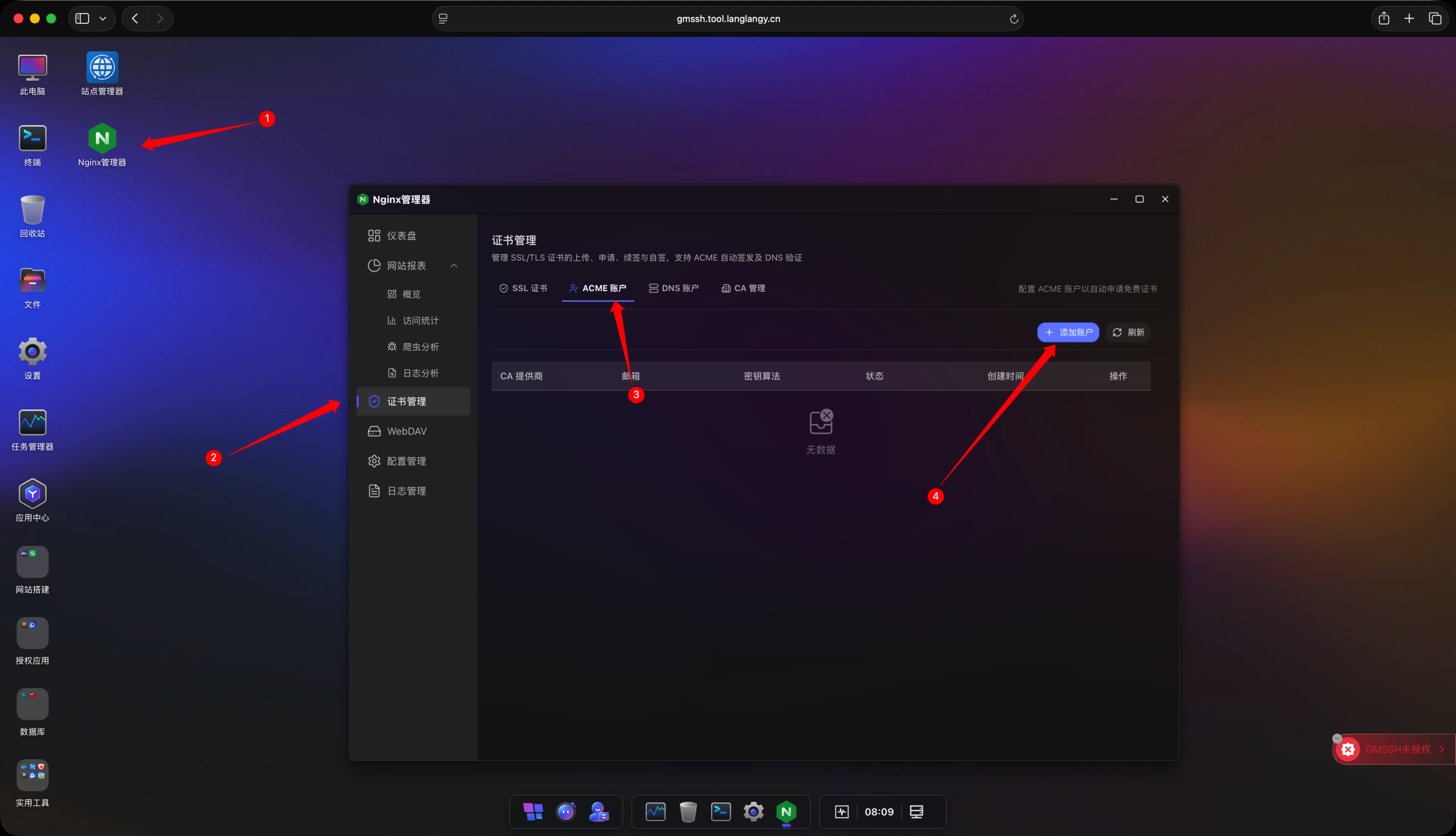Open WebDAV in the sidebar
The width and height of the screenshot is (1456, 836).
[413, 431]
